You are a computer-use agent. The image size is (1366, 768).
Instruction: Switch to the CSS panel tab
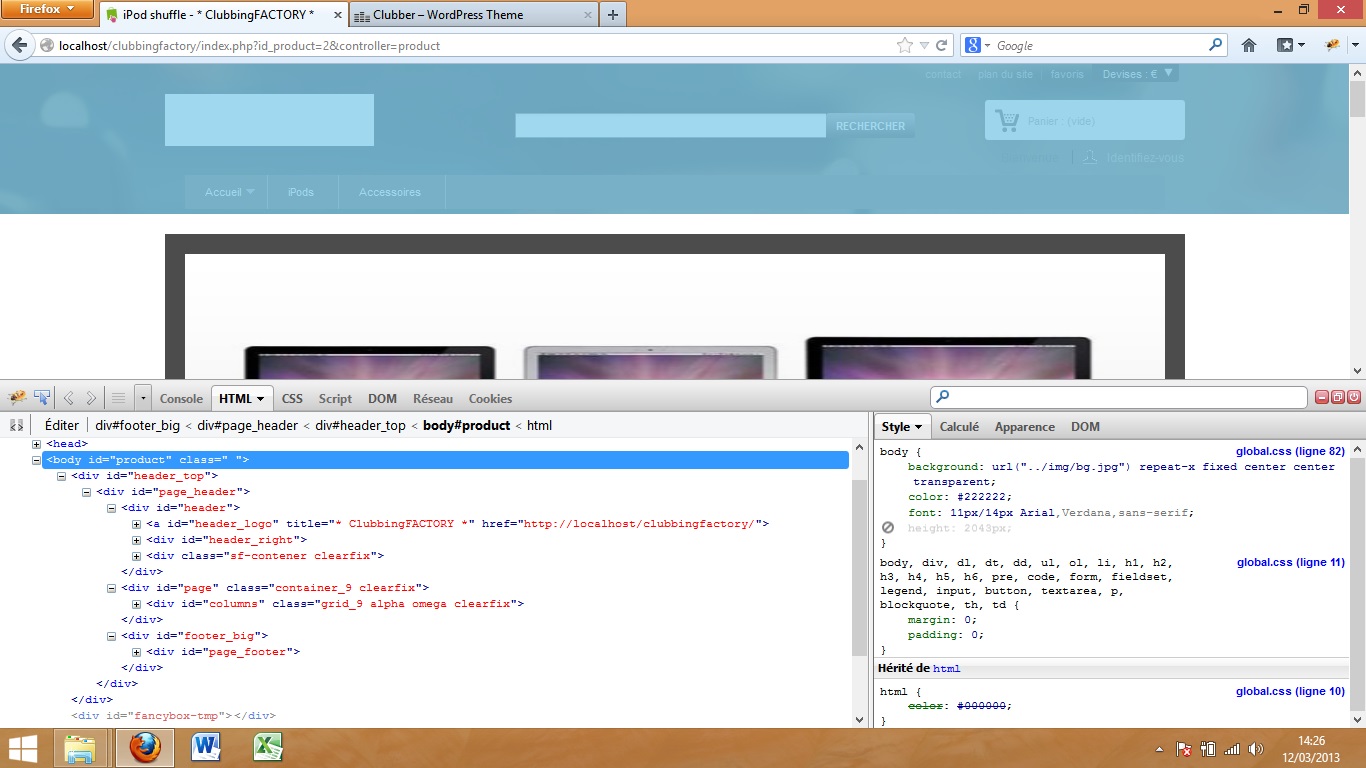[292, 398]
